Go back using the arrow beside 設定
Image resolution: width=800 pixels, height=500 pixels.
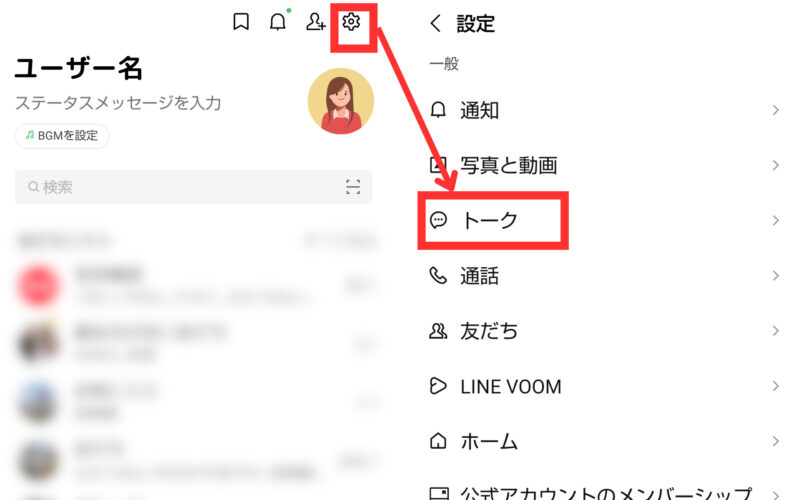coord(435,23)
